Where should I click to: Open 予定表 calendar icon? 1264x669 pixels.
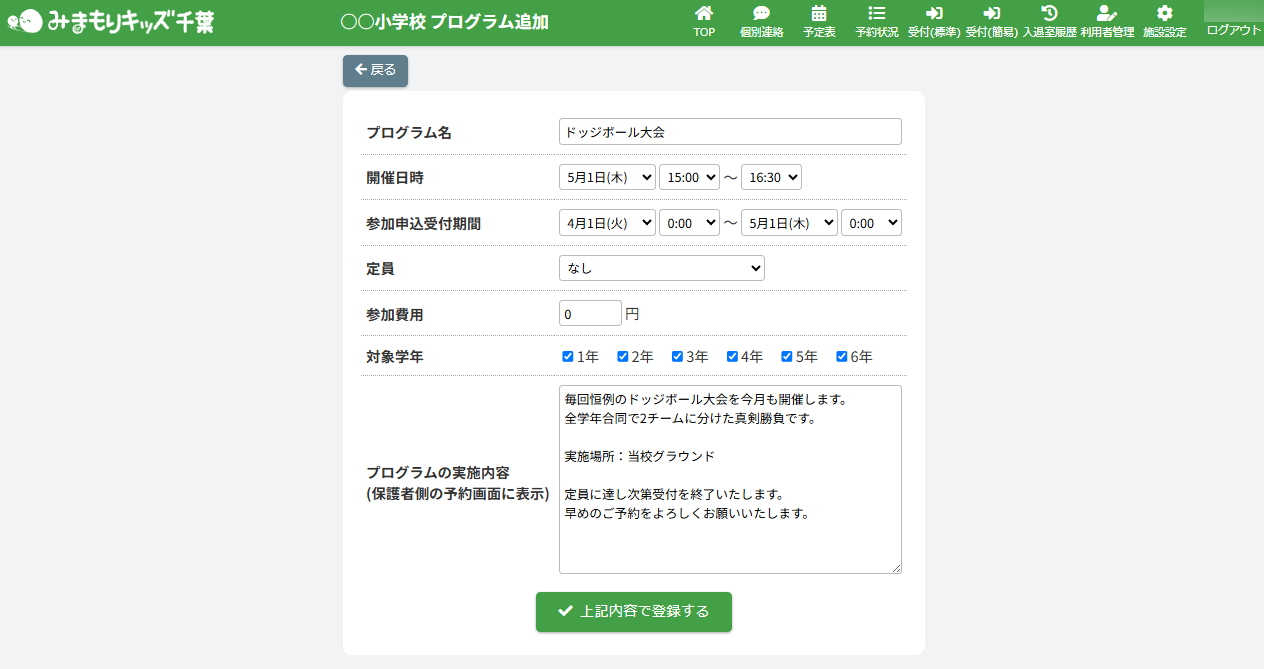tap(819, 14)
